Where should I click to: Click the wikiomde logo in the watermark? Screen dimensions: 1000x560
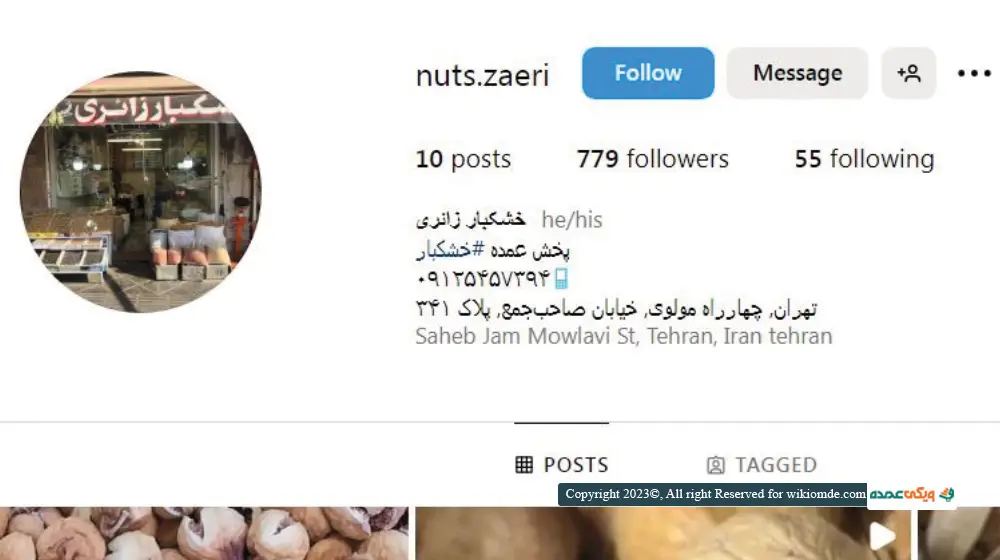pyautogui.click(x=911, y=494)
